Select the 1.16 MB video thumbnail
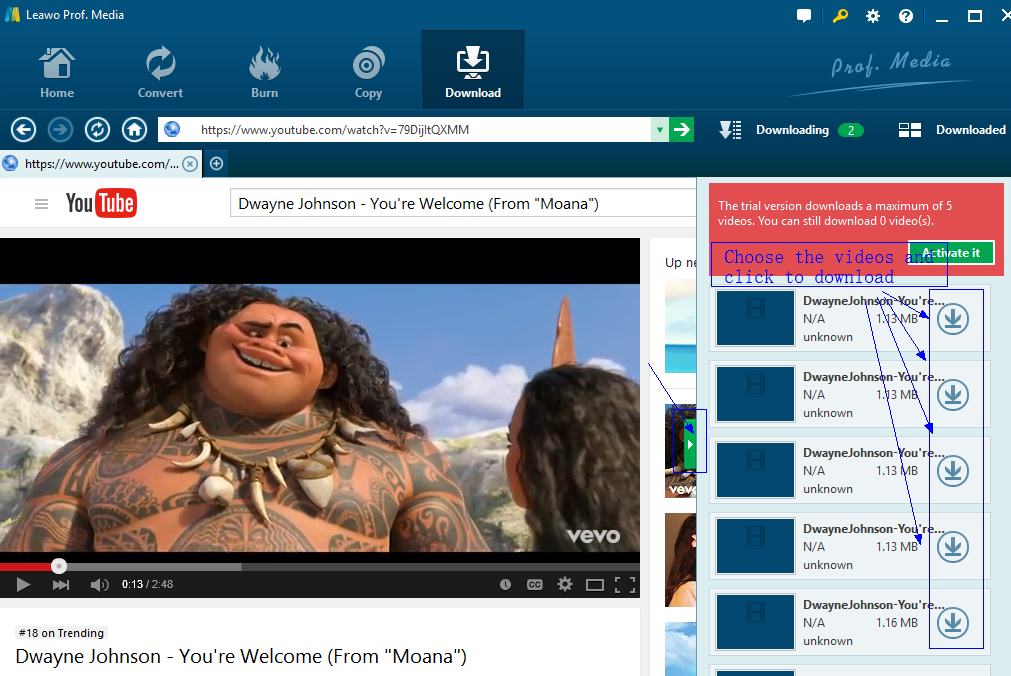This screenshot has height=676, width=1011. point(755,622)
